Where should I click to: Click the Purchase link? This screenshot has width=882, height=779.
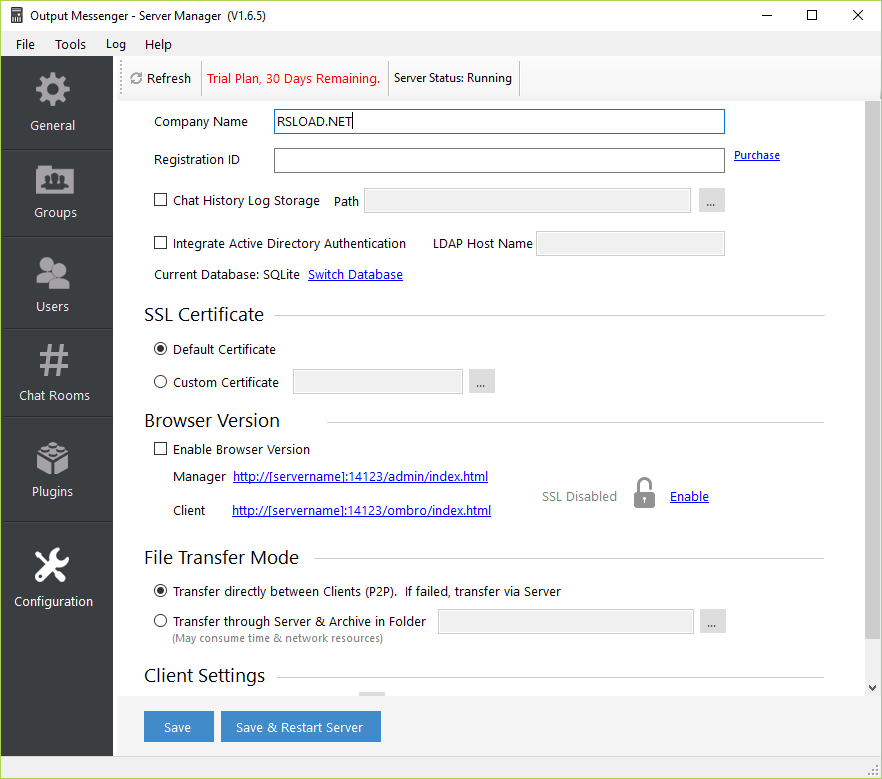tap(756, 155)
